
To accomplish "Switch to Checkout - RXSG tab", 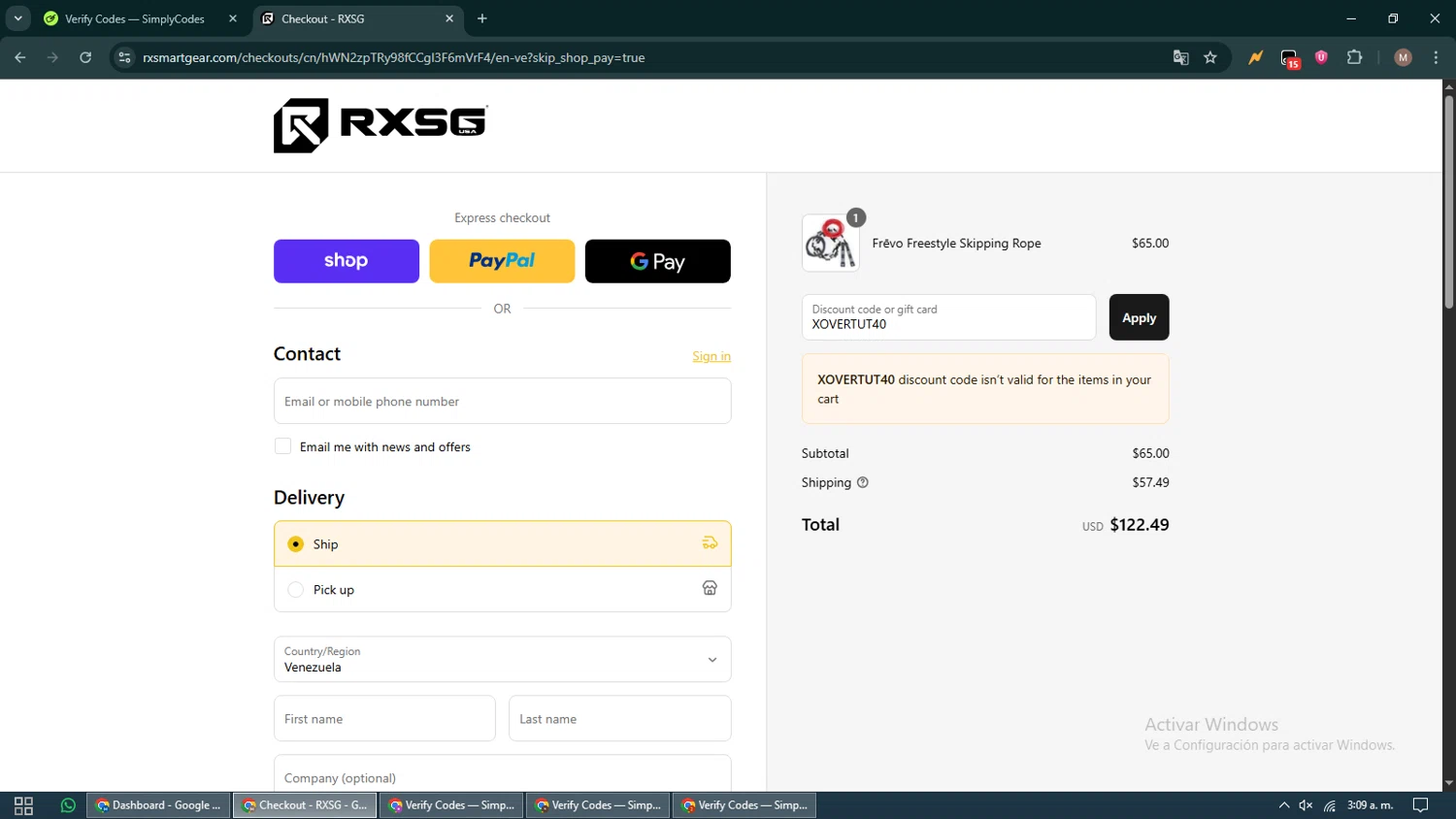I will point(357,18).
